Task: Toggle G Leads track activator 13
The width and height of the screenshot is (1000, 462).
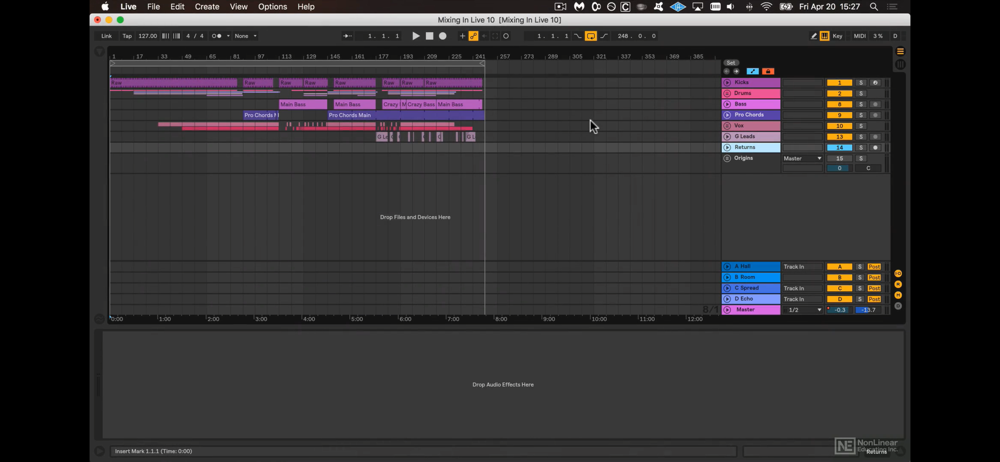Action: [x=839, y=137]
